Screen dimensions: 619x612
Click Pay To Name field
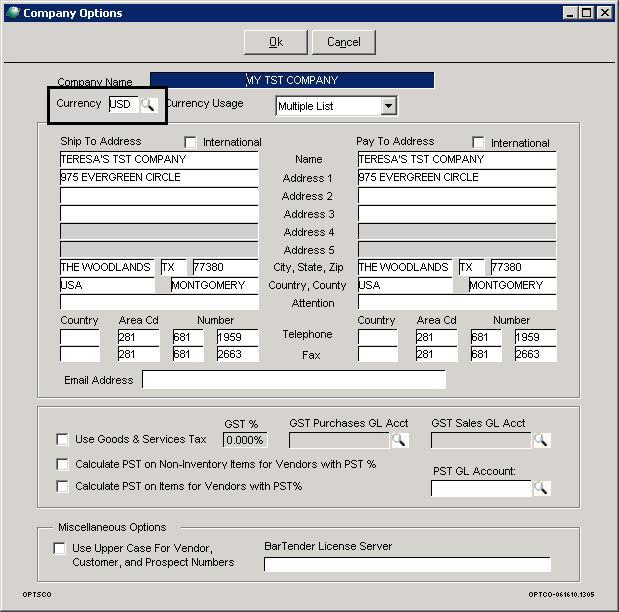click(457, 160)
